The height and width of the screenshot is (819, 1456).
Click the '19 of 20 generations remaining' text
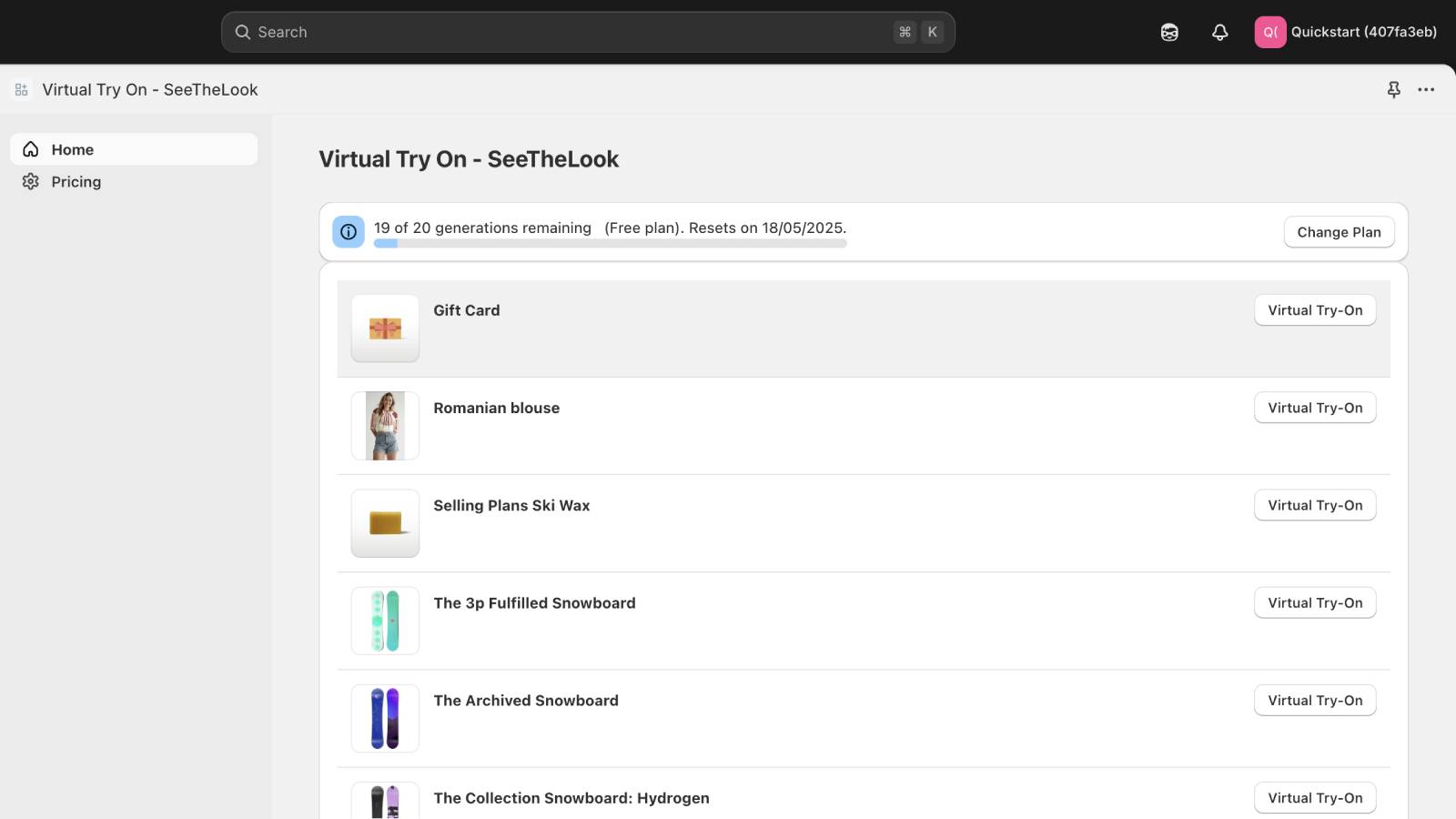click(482, 227)
